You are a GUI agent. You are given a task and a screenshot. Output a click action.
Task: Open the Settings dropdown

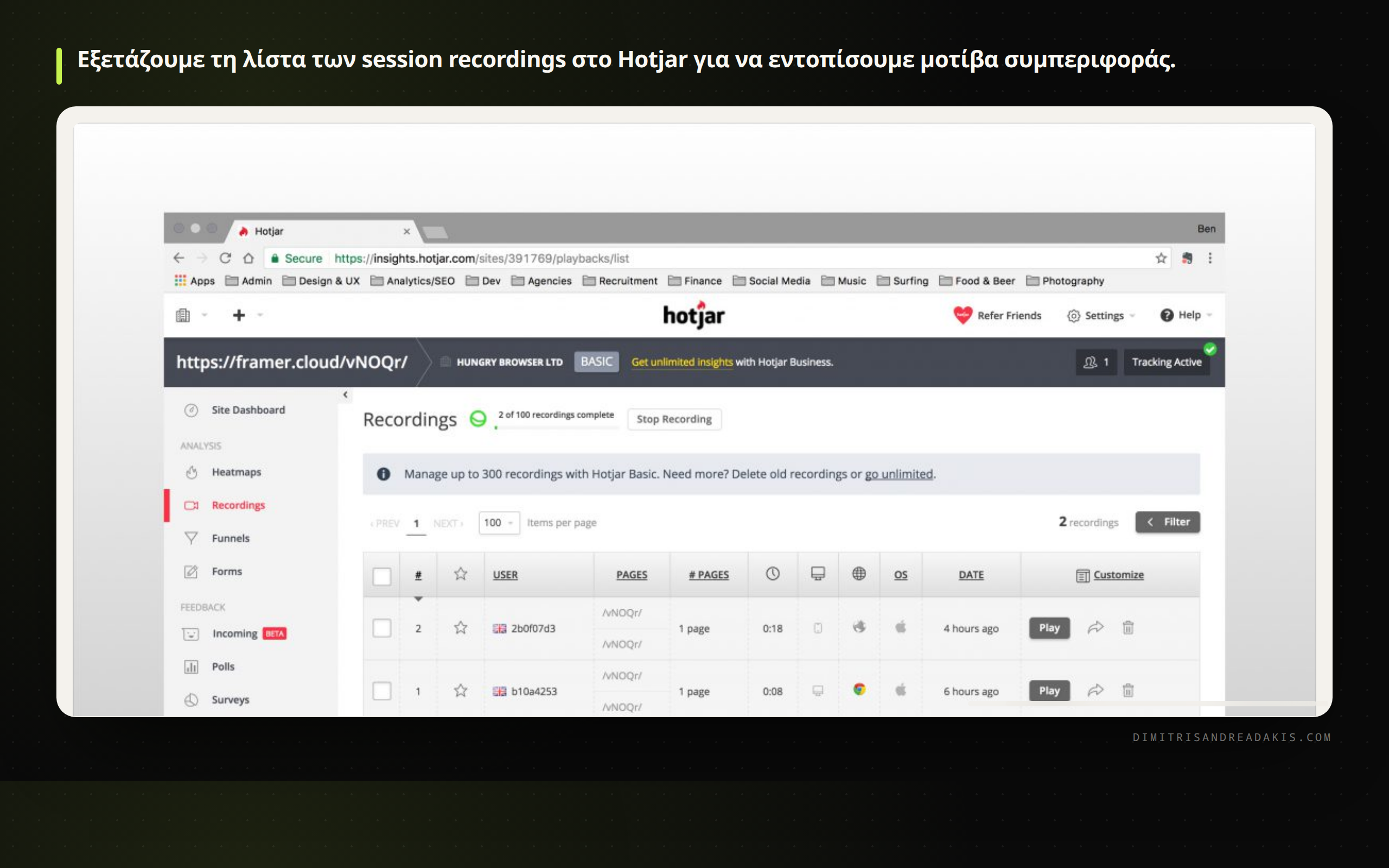click(1101, 316)
